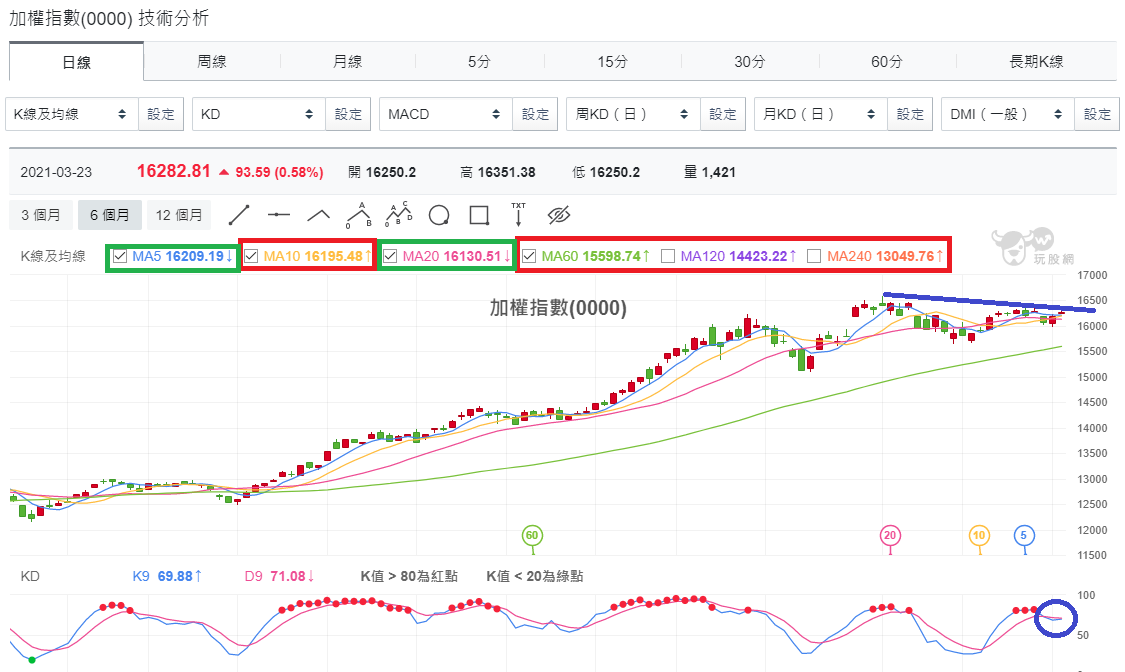Click the MA5 16209.19 label
This screenshot has height=672, width=1125.
(182, 256)
